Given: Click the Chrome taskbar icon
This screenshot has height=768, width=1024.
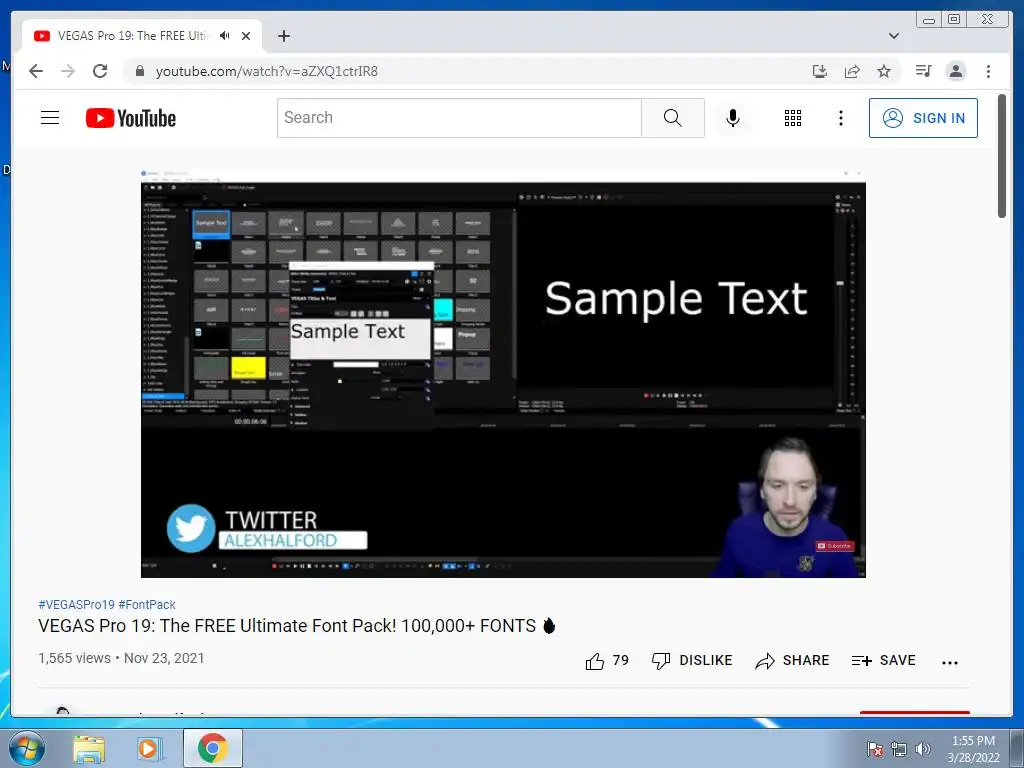Looking at the screenshot, I should pos(213,748).
